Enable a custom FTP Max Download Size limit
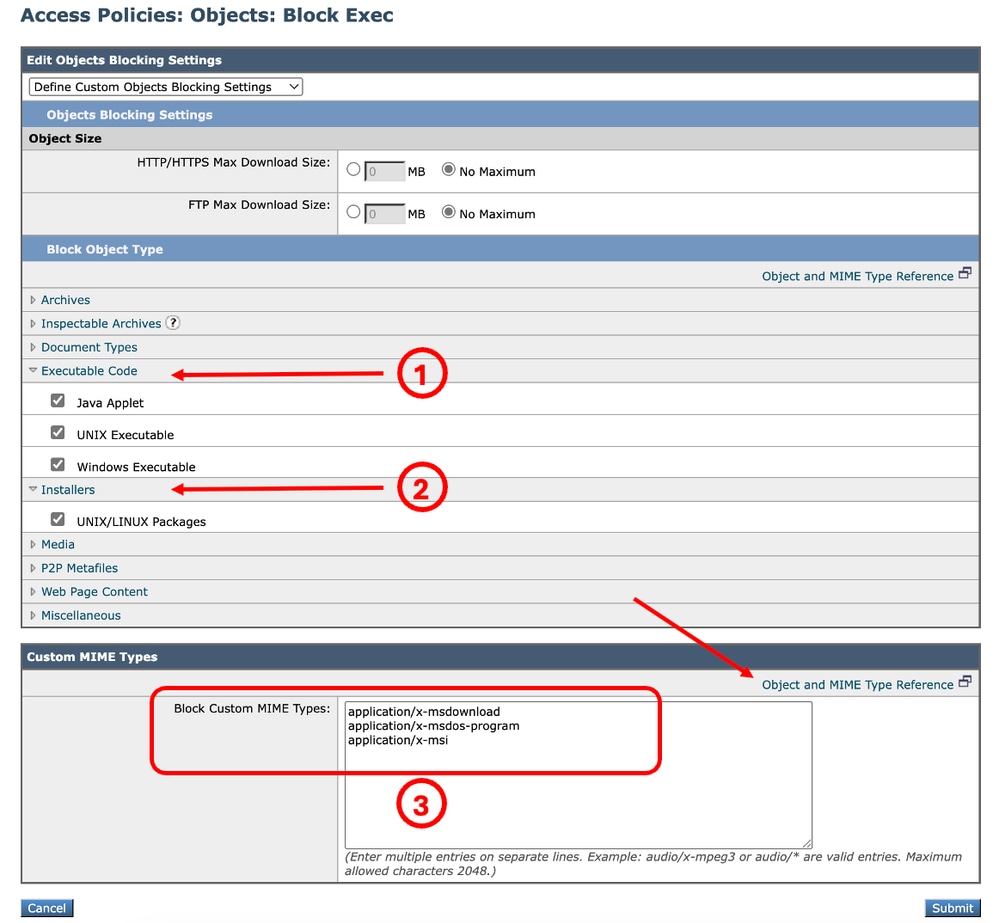The height and width of the screenshot is (923, 999). pos(353,214)
